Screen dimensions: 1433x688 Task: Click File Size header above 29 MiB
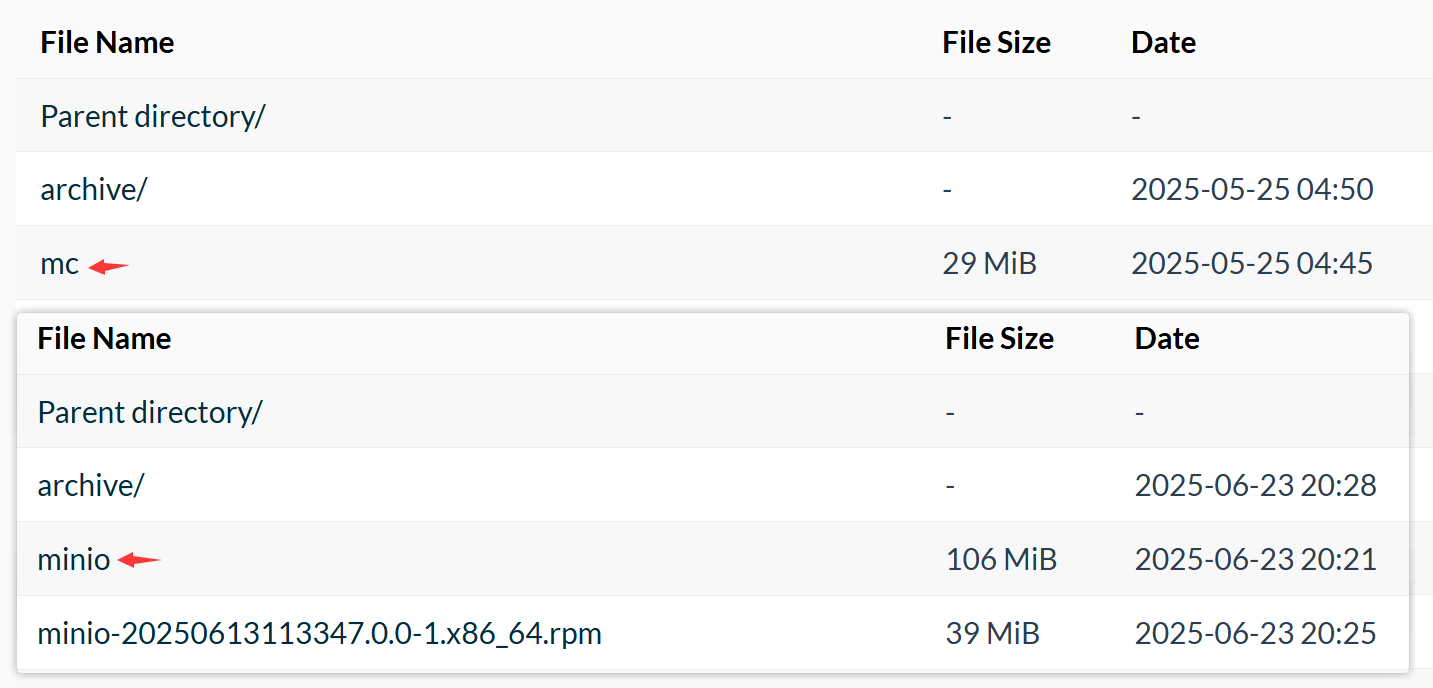[x=996, y=43]
